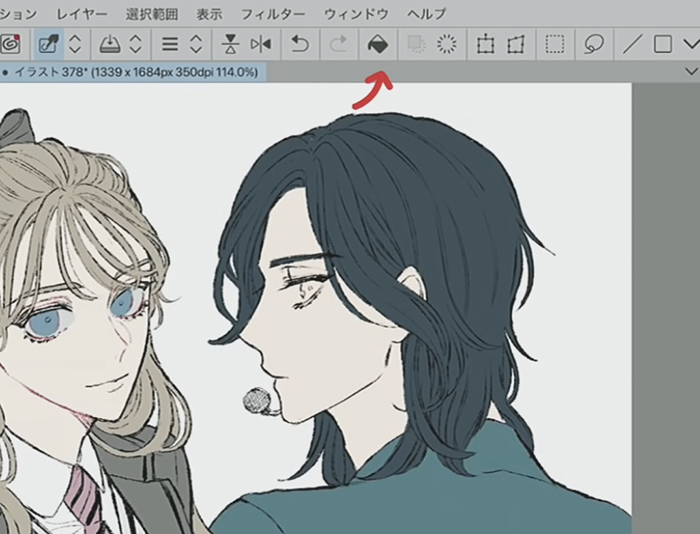Click the save tray icon
This screenshot has width=700, height=534.
(x=109, y=45)
